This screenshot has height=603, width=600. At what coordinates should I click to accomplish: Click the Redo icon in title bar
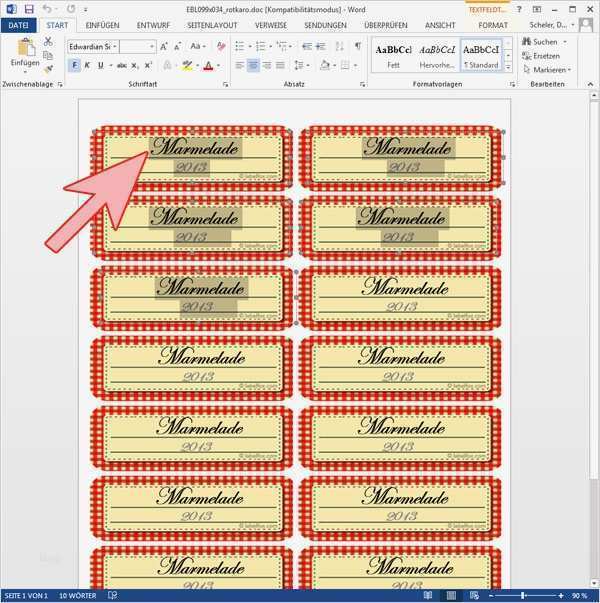pos(71,9)
